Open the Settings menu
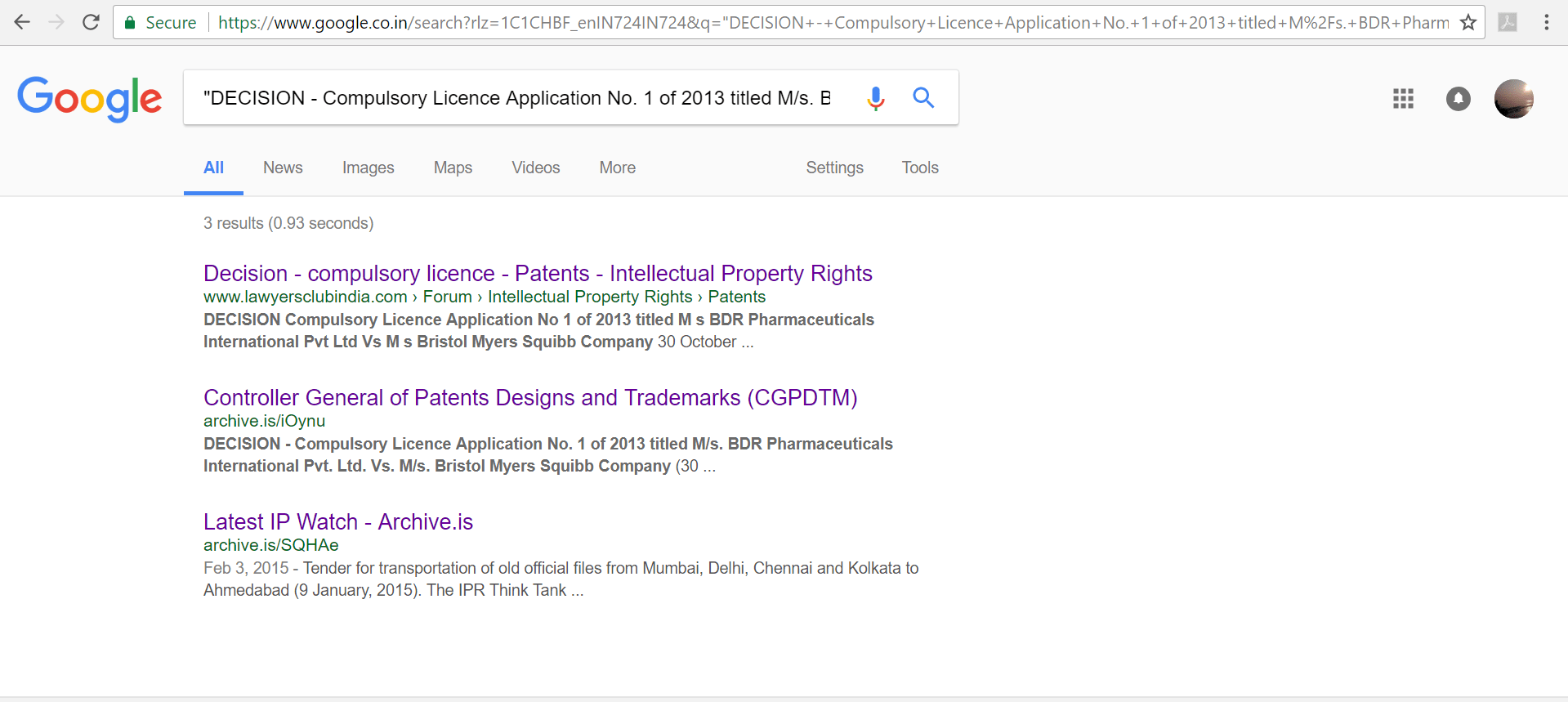 point(834,168)
